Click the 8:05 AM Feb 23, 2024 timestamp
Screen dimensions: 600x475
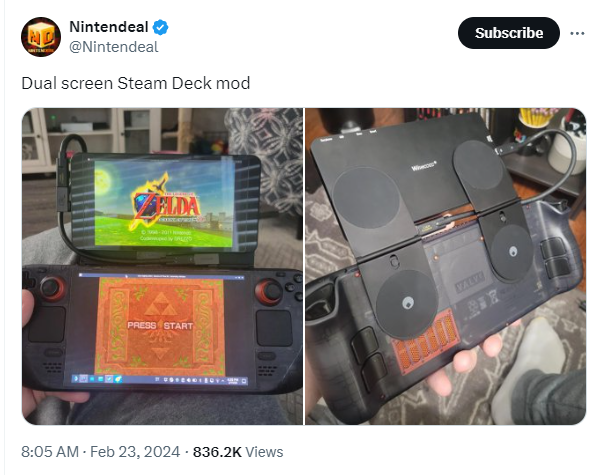tap(100, 452)
